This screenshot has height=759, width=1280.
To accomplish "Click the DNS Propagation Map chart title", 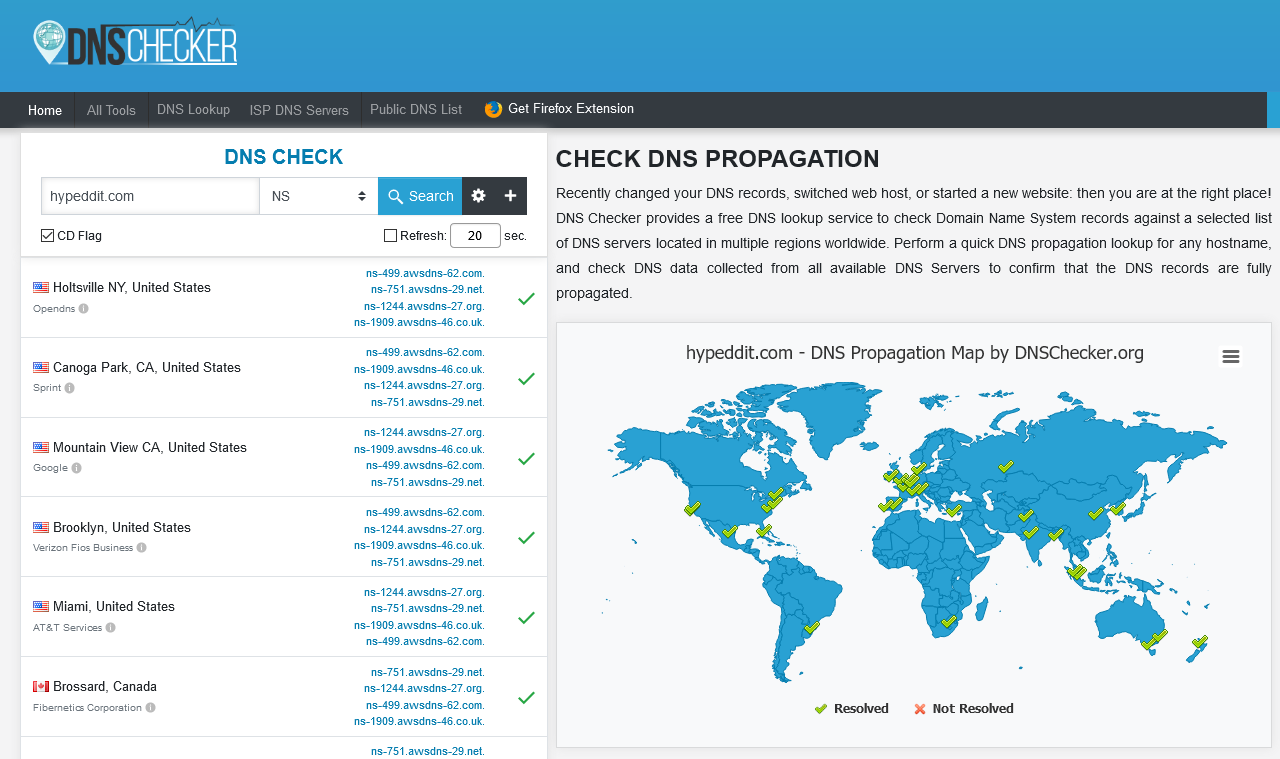I will pos(915,353).
